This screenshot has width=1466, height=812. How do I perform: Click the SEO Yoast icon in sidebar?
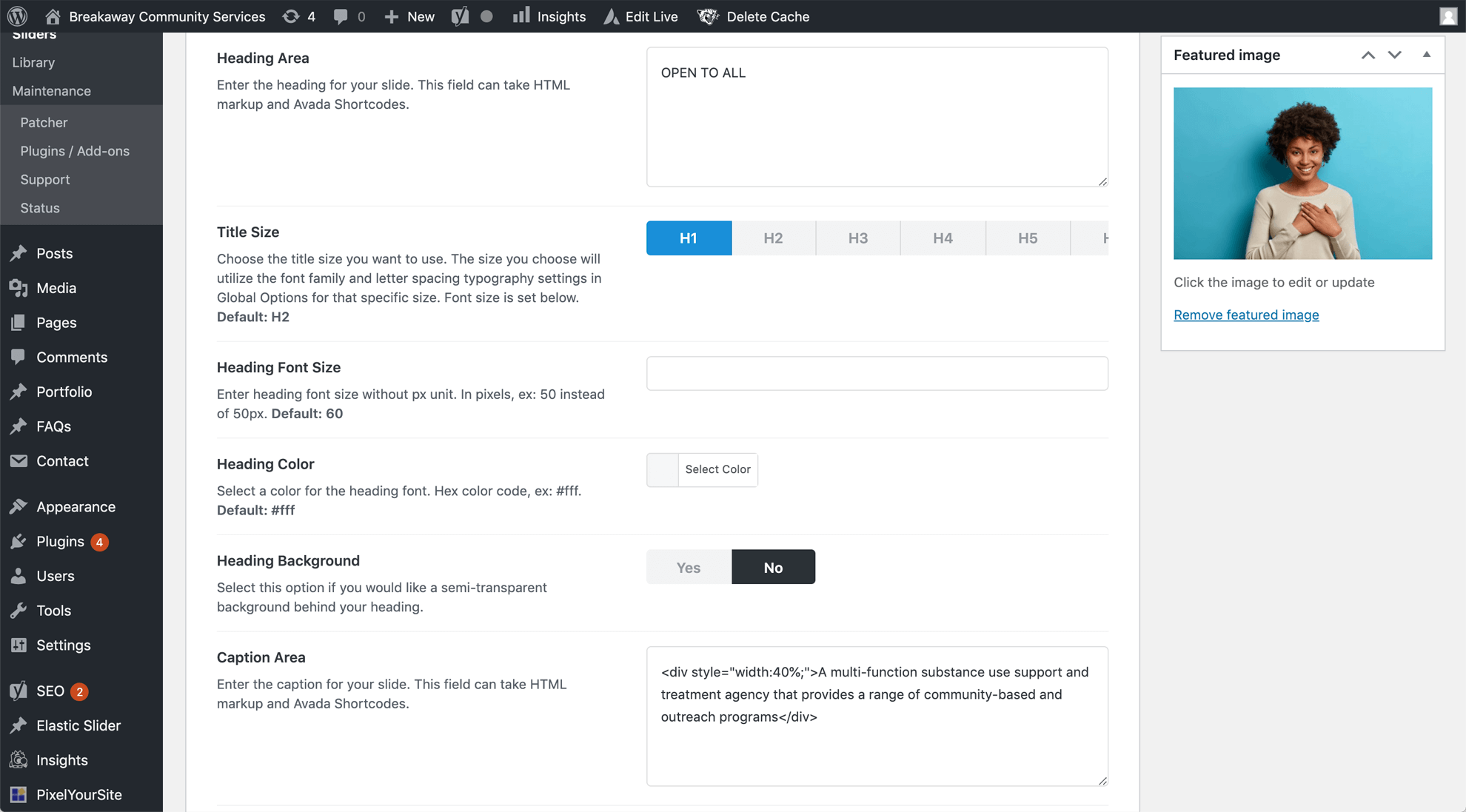[x=19, y=691]
